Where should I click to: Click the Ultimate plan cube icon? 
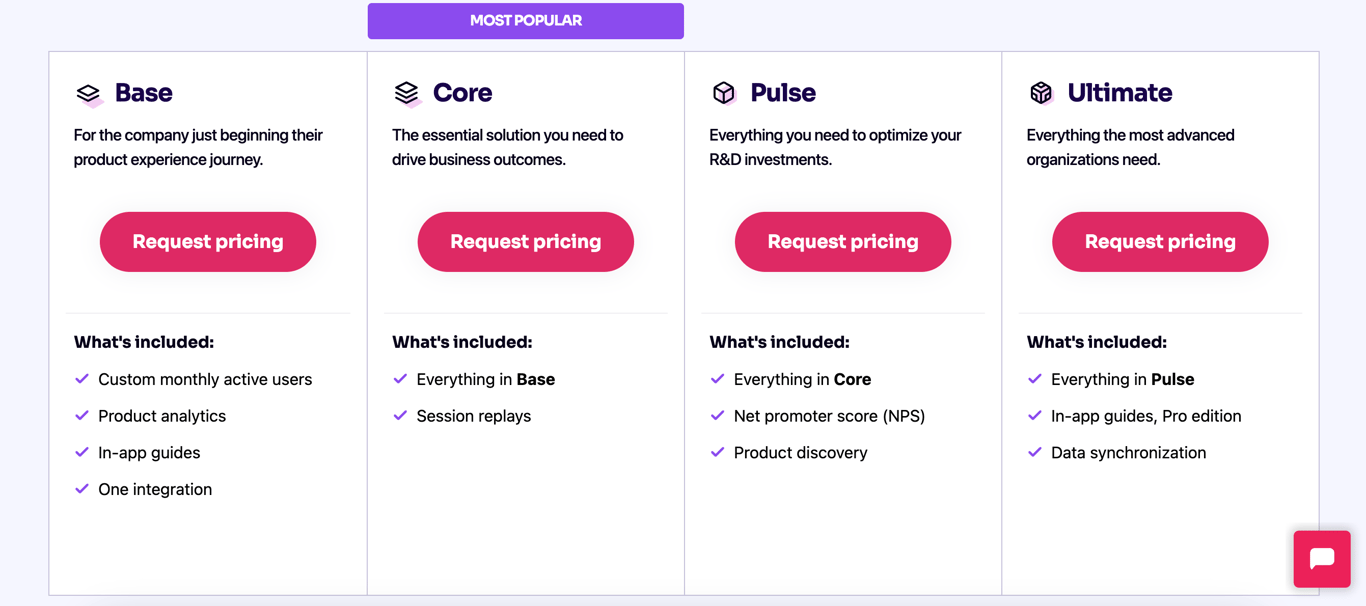pyautogui.click(x=1041, y=93)
